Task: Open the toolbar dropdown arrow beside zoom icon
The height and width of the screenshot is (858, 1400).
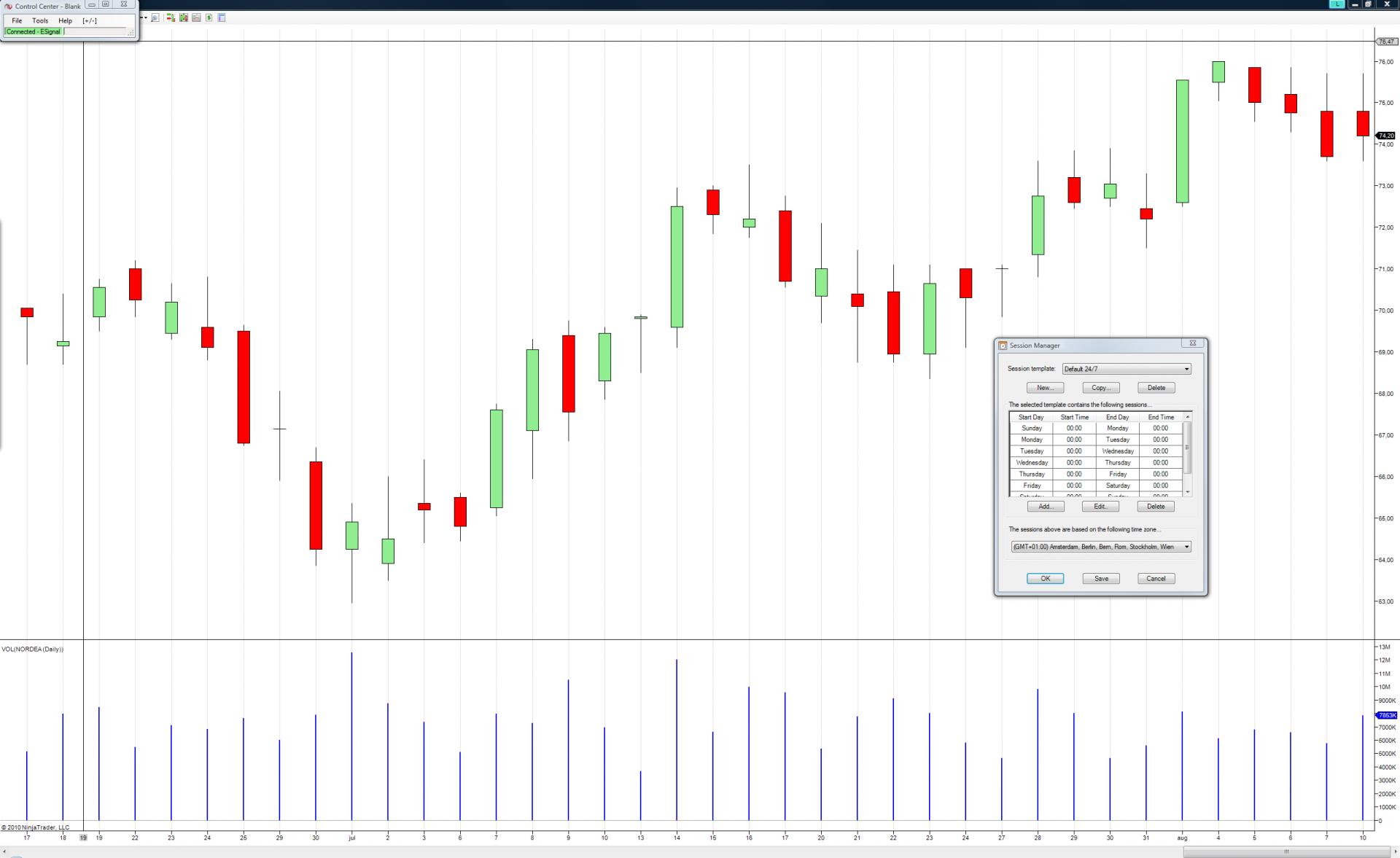Action: [x=145, y=17]
